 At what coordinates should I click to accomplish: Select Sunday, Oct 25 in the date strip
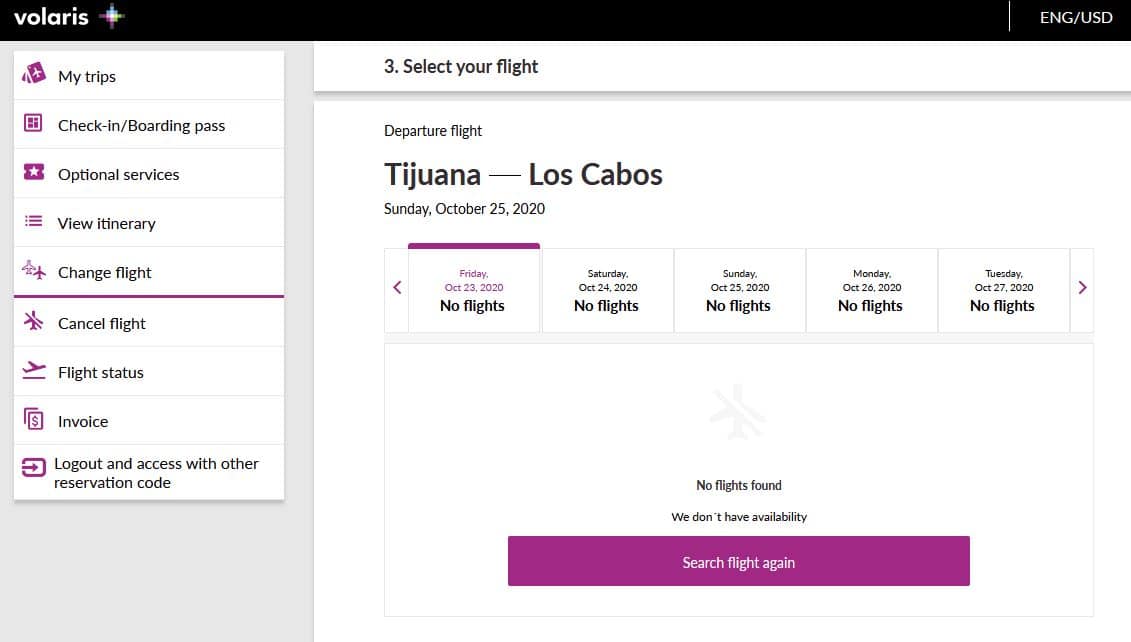coord(739,290)
